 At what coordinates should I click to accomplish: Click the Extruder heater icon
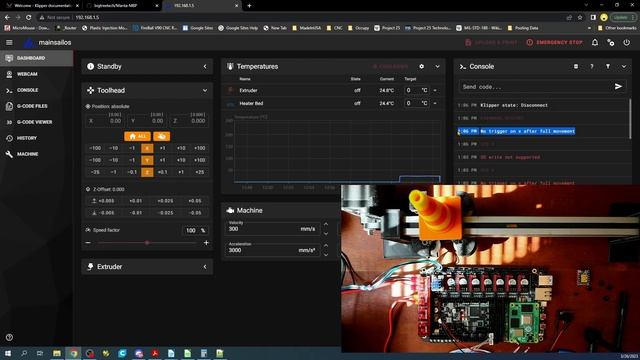(x=230, y=90)
